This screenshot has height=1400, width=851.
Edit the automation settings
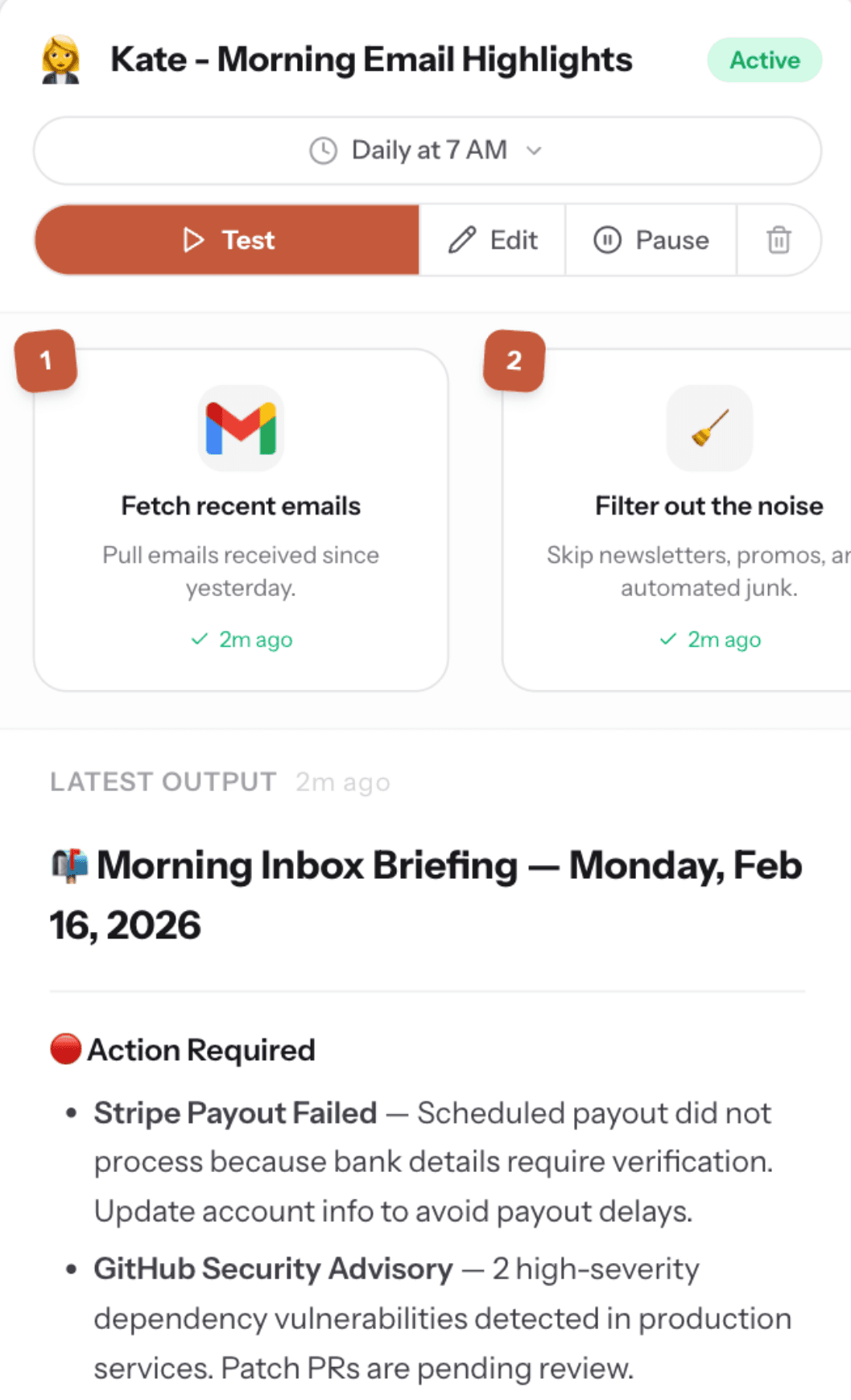(x=492, y=240)
